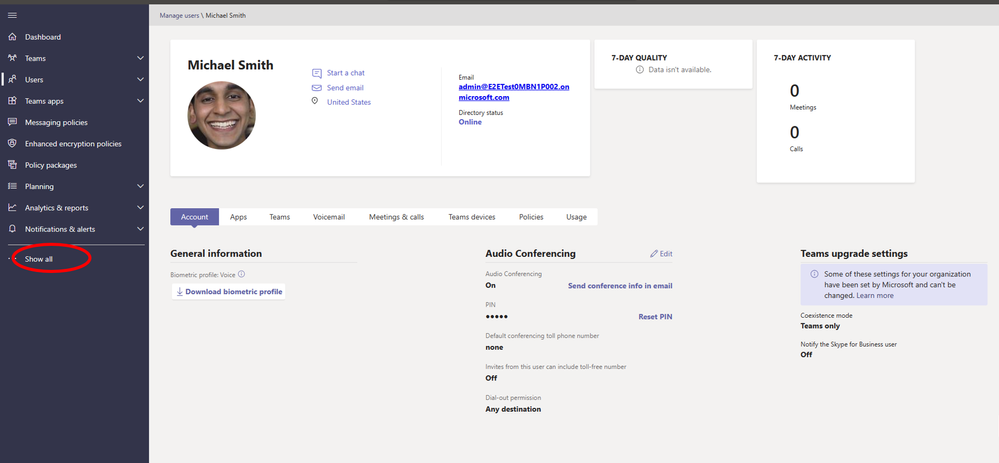
Task: Expand the Teams sidebar section chevron
Action: point(141,58)
